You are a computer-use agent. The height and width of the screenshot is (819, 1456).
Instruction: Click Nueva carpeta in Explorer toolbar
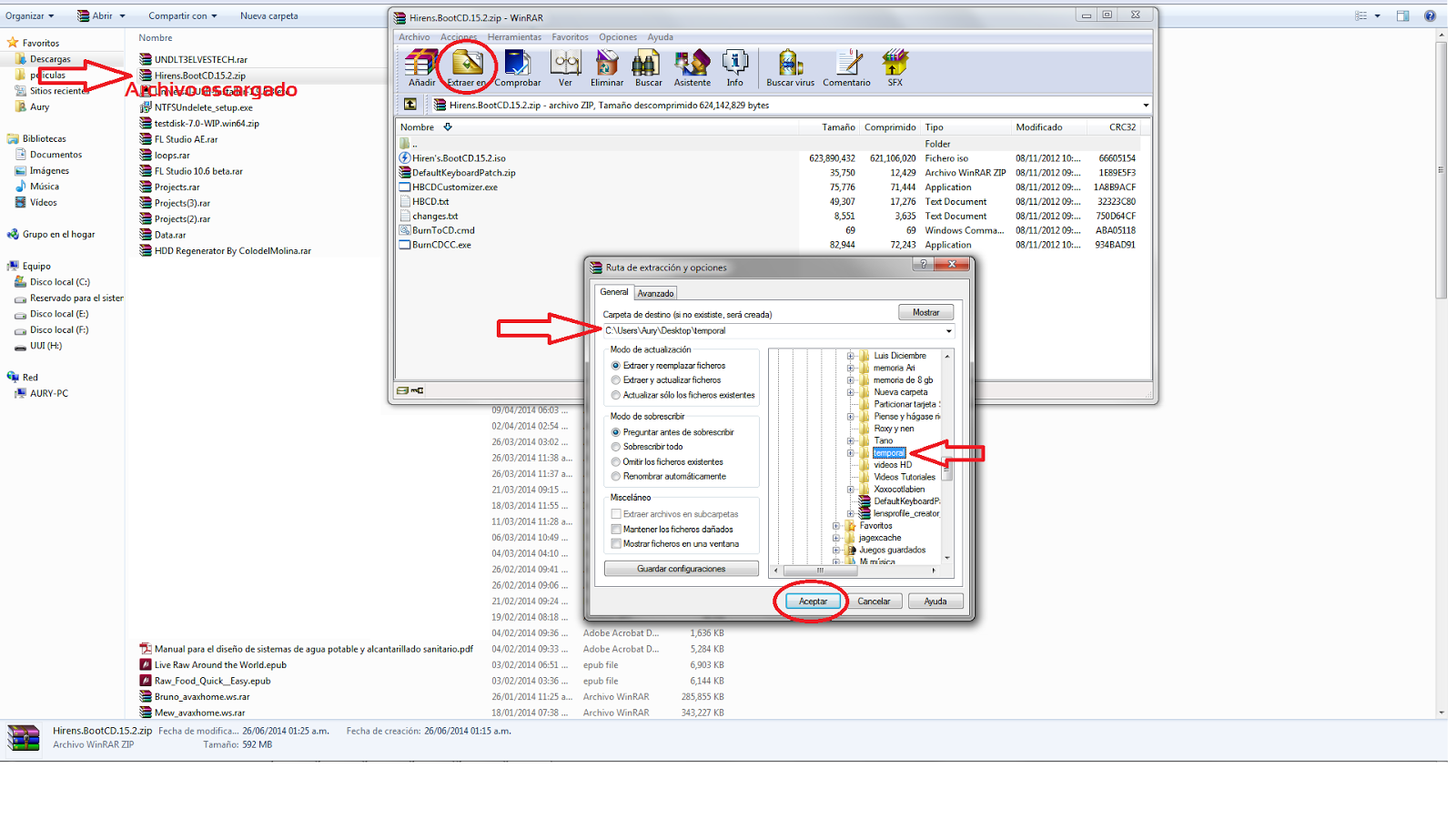(269, 15)
